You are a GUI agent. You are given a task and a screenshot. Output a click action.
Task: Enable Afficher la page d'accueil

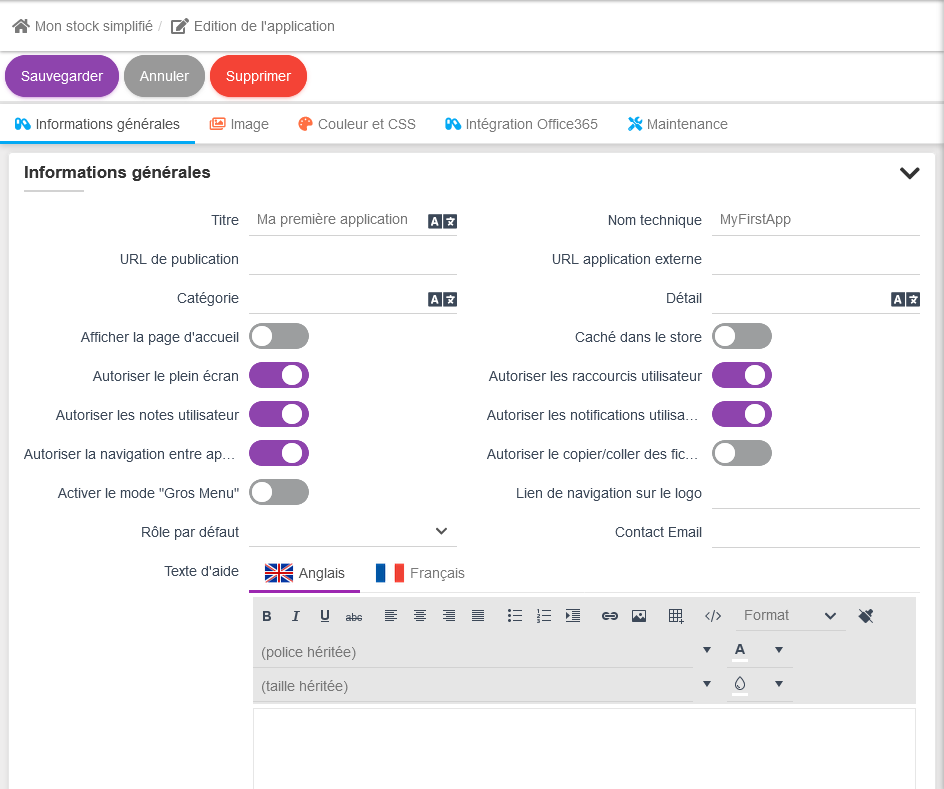pyautogui.click(x=279, y=336)
